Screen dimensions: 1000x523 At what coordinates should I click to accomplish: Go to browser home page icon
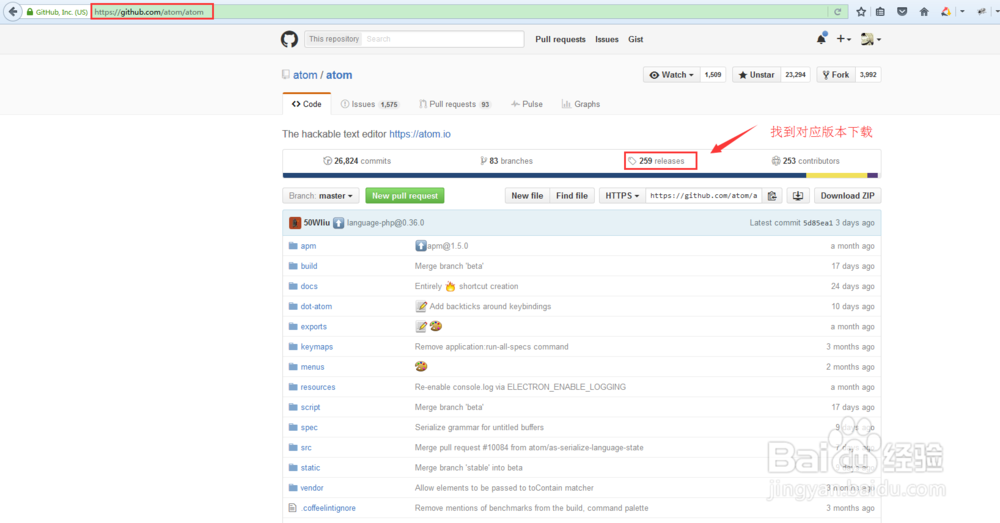(x=923, y=11)
